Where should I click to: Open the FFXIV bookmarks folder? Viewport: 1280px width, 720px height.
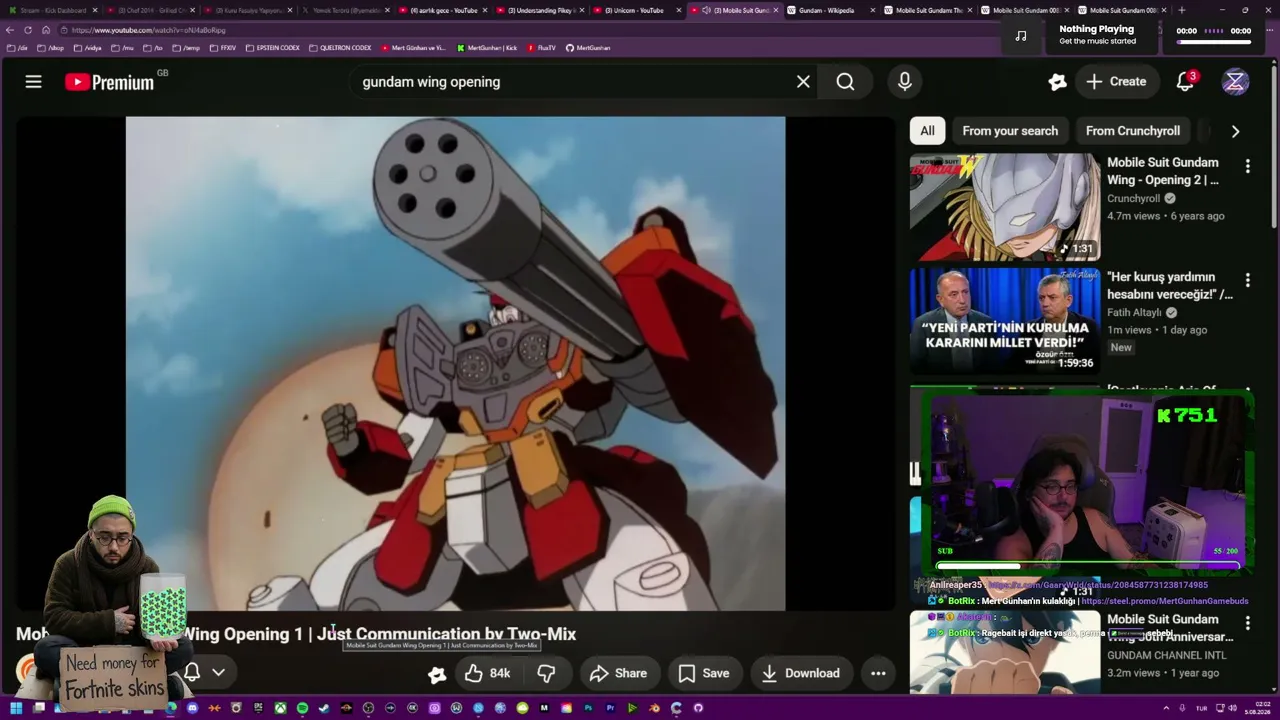[x=221, y=48]
